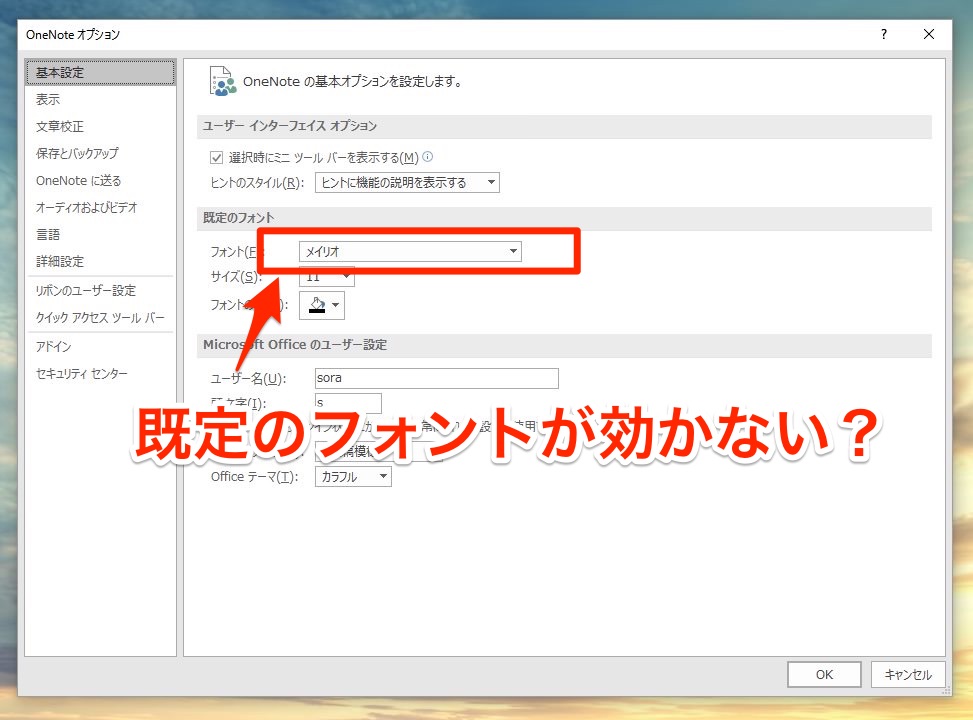973x720 pixels.
Task: Open the ヒントのスタイル dropdown
Action: point(407,182)
